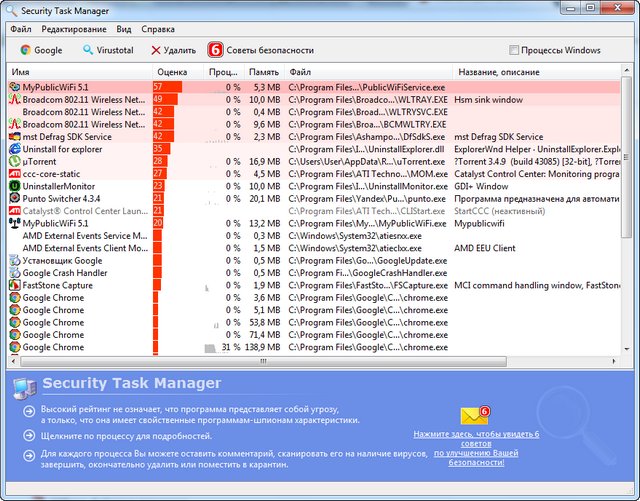Click the red X Delete icon
The image size is (640, 501).
tap(155, 50)
